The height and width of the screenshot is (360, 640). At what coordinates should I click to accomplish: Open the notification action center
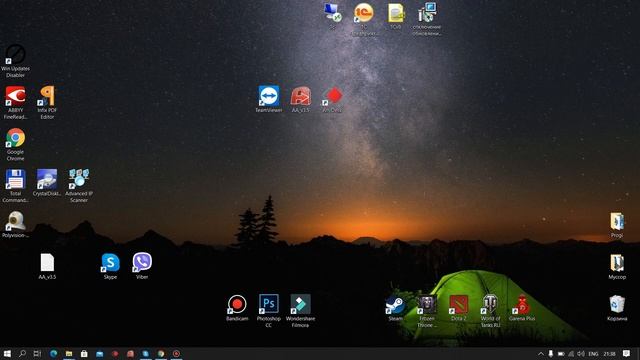(x=627, y=354)
